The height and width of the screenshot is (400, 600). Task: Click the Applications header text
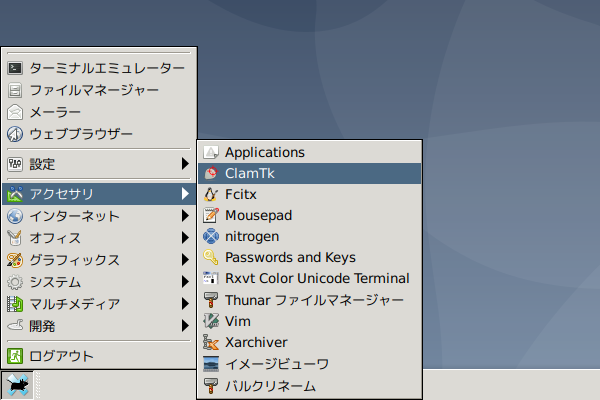[265, 152]
